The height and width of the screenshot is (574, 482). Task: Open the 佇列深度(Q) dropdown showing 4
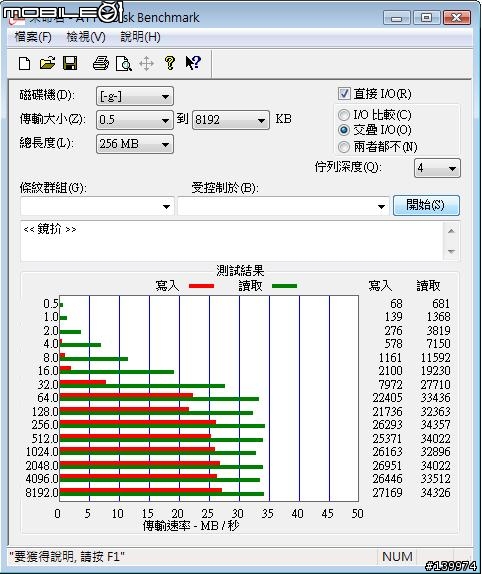click(437, 168)
